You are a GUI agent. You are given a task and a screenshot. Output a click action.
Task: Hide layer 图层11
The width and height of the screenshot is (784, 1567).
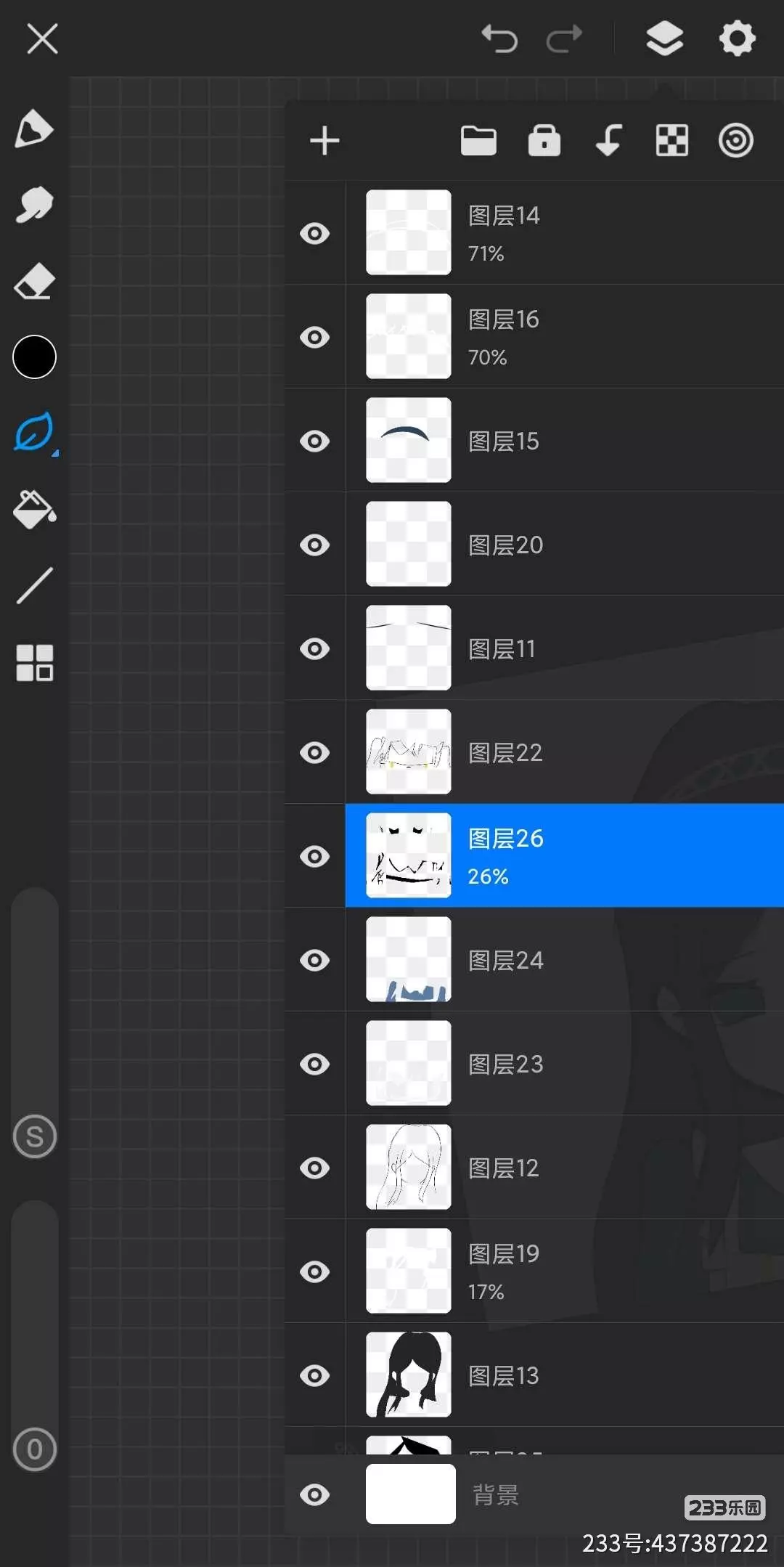314,649
